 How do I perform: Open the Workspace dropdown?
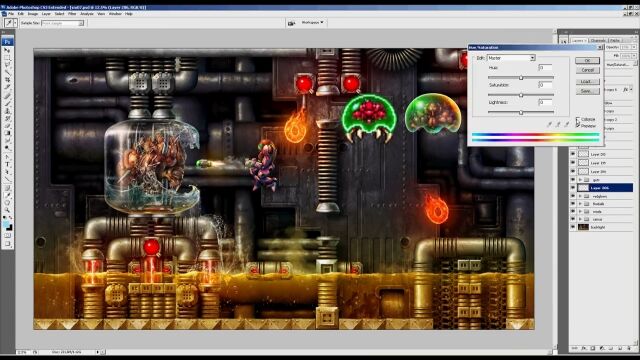click(312, 22)
